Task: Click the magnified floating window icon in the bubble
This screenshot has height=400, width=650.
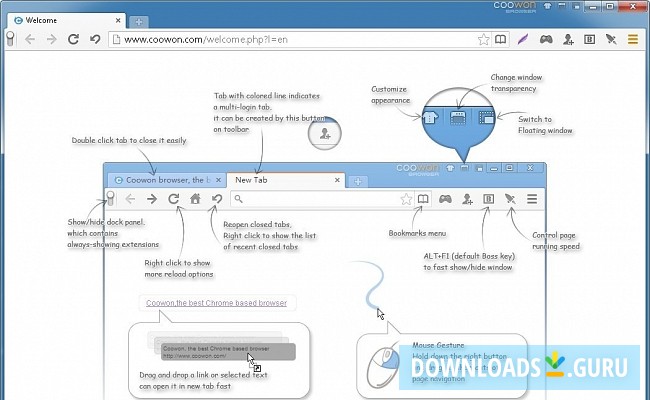Action: tap(486, 118)
